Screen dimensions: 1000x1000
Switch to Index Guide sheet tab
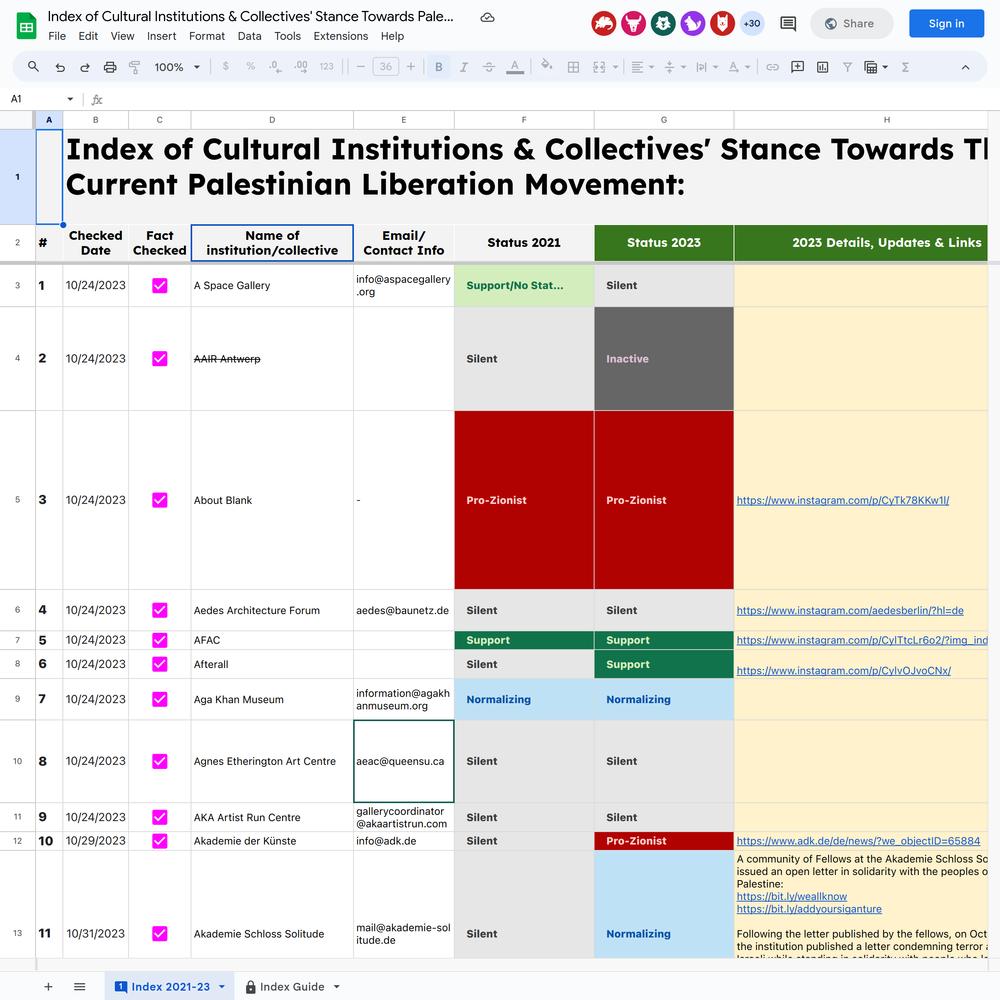click(292, 987)
